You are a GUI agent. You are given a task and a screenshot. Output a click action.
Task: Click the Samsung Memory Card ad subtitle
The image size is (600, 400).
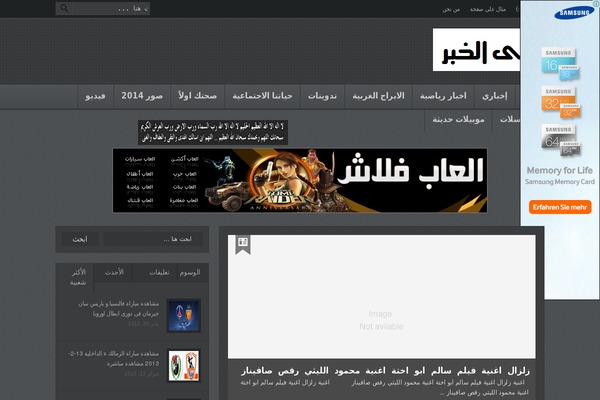coord(559,182)
